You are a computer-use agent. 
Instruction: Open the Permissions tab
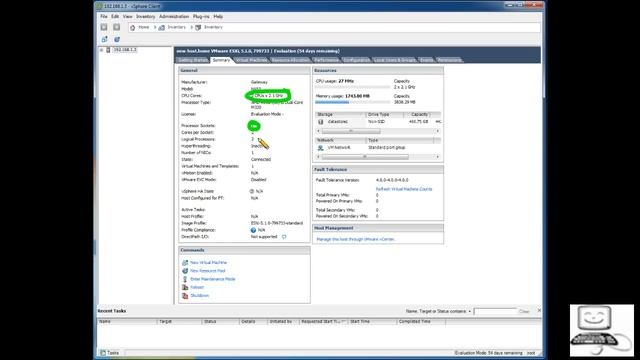click(449, 60)
